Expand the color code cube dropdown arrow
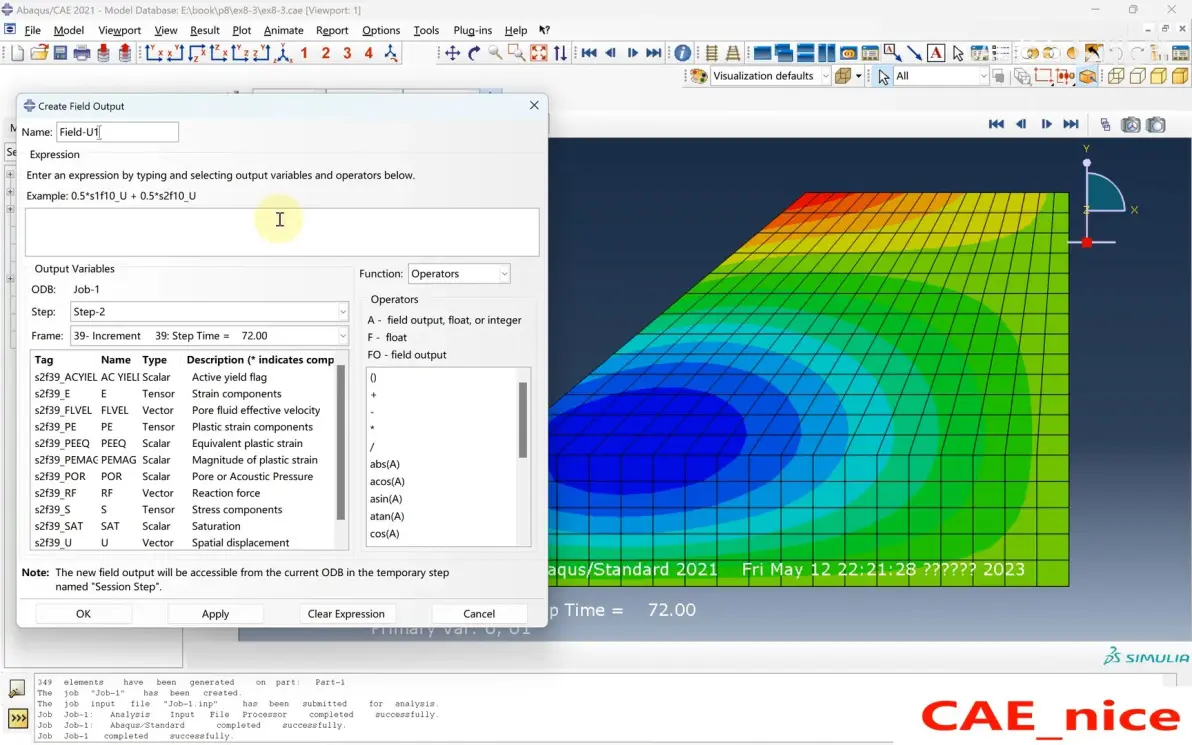1192x745 pixels. coord(858,76)
